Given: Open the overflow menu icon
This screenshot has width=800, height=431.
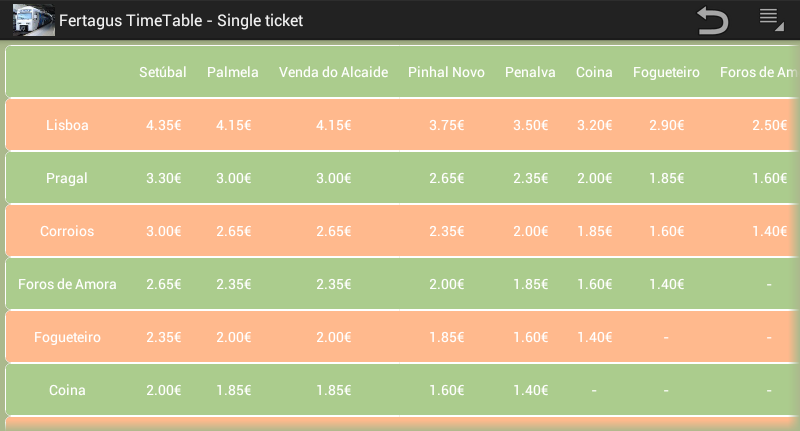Looking at the screenshot, I should click(x=769, y=19).
